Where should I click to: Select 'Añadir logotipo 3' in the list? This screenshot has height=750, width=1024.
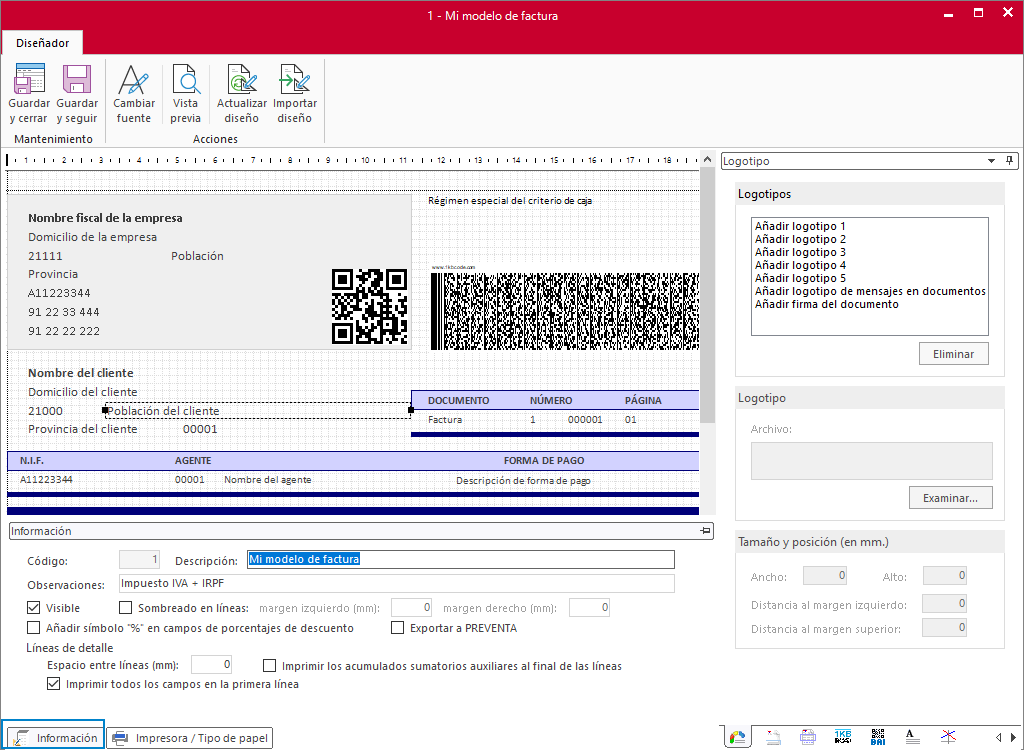click(x=800, y=252)
